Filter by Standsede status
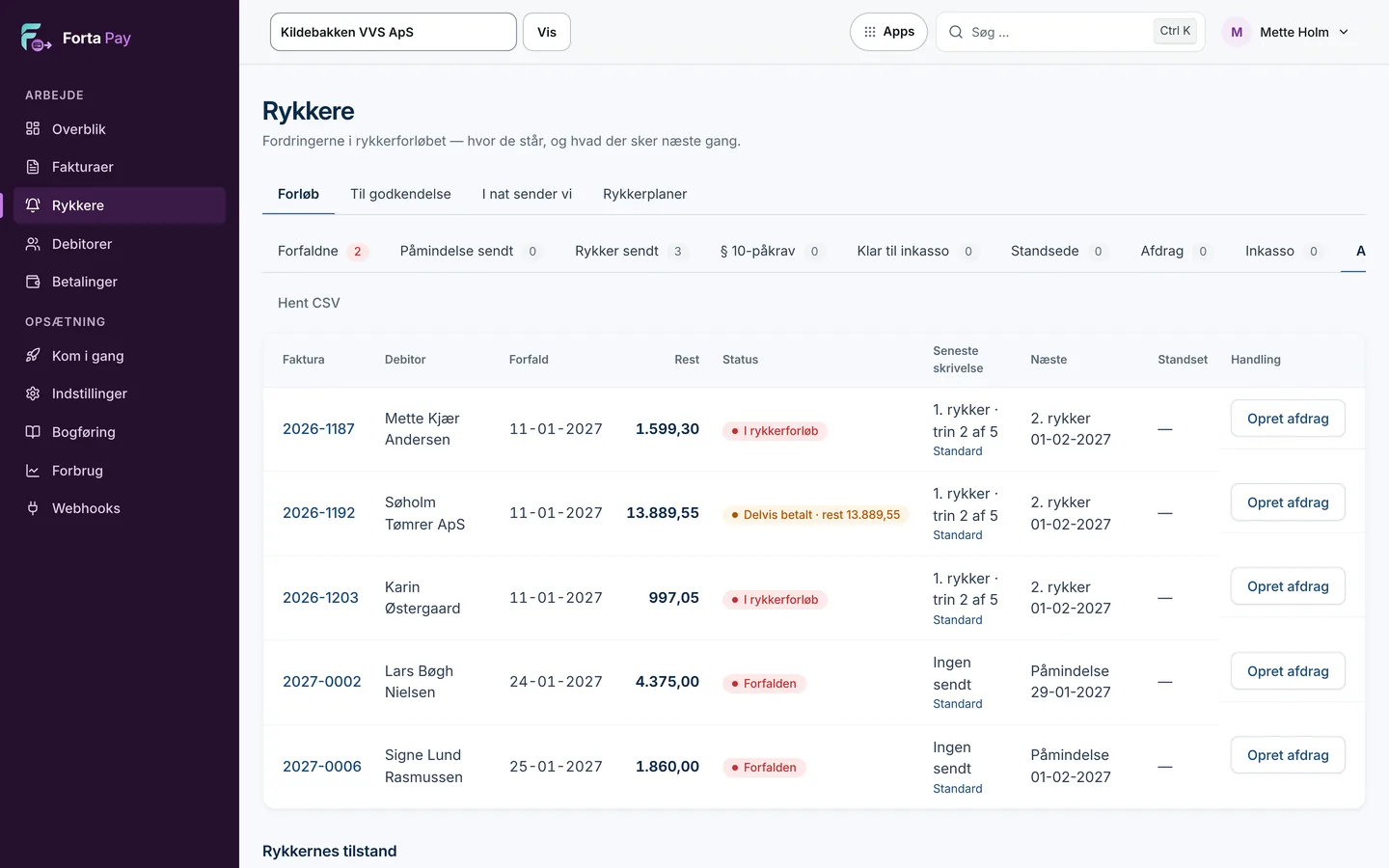Screen dimensions: 1389x868 [1059, 251]
